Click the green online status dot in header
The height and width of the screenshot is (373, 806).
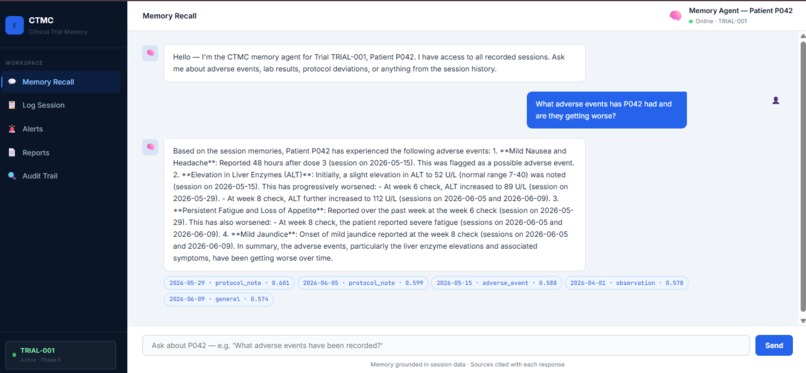(x=691, y=22)
